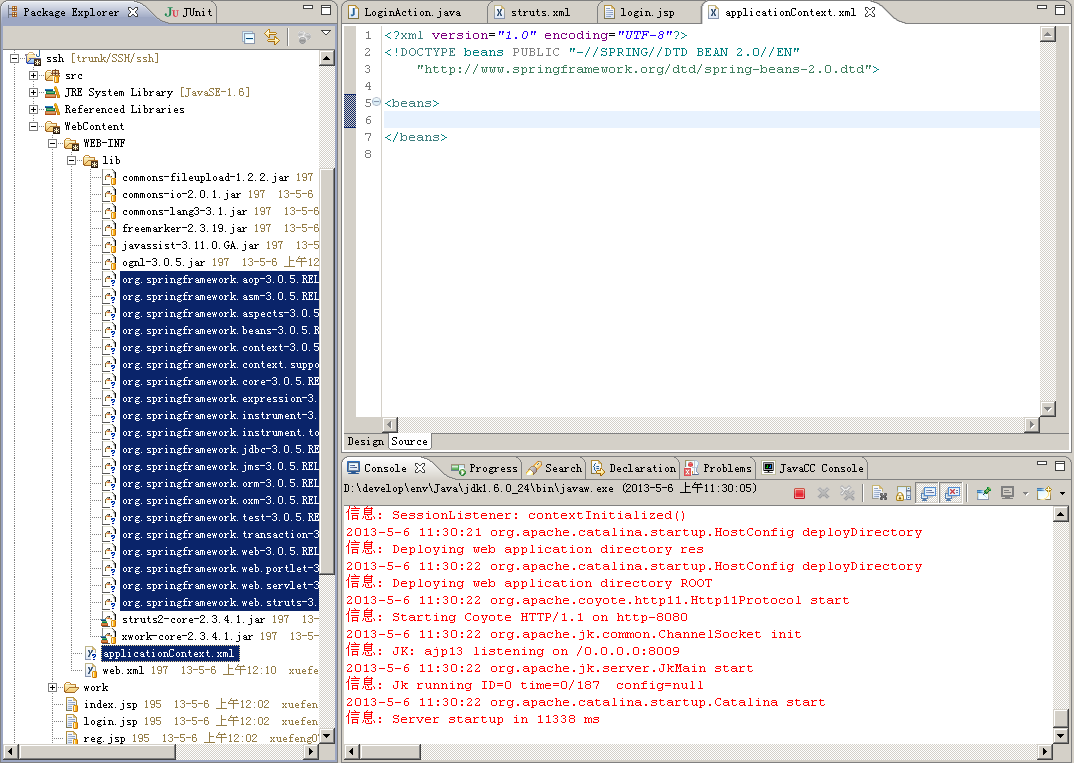Minimize the Console panel
Image resolution: width=1074 pixels, height=763 pixels.
click(x=1042, y=464)
